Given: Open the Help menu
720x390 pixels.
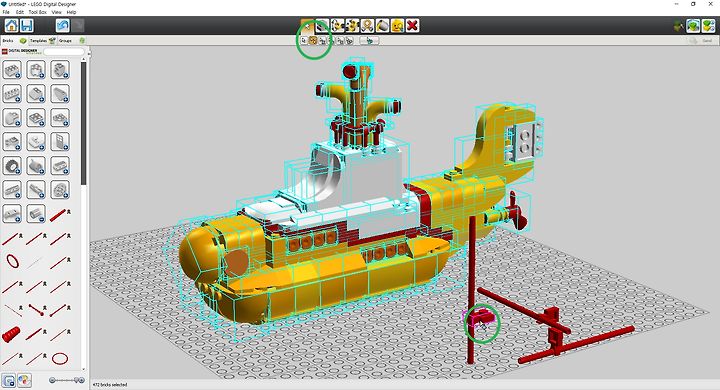Looking at the screenshot, I should tap(71, 12).
